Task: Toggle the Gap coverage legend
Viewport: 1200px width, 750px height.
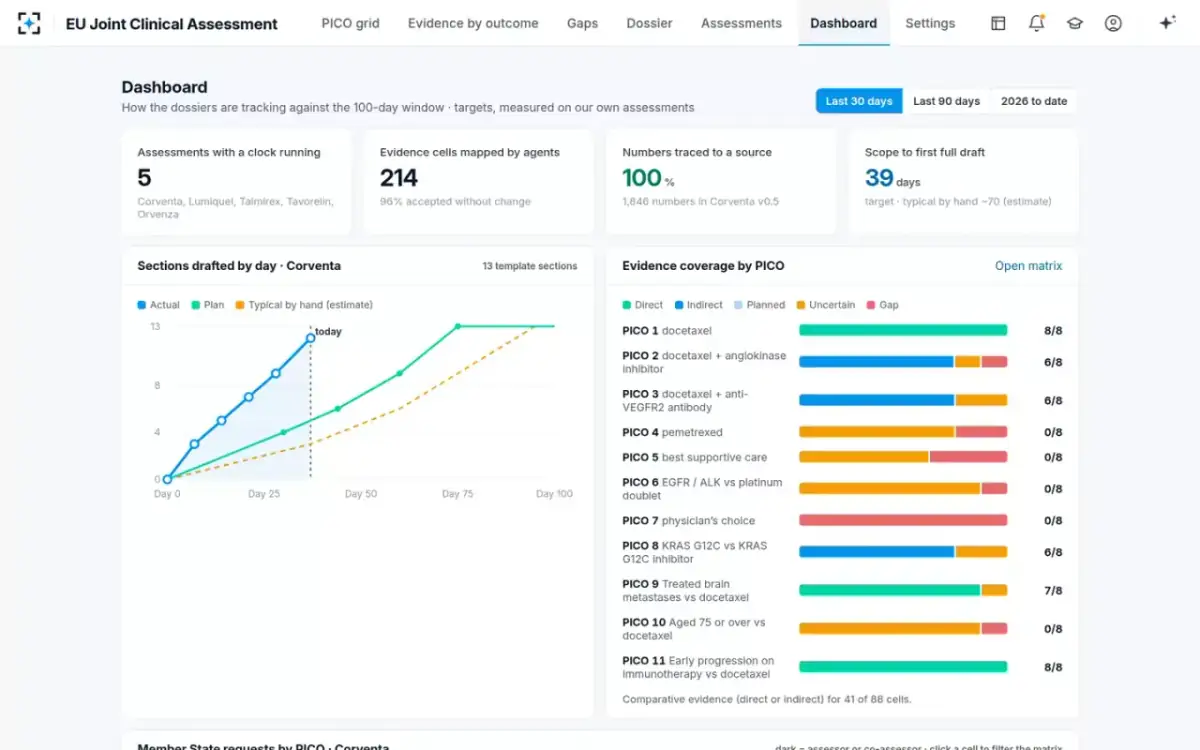Action: coord(883,305)
